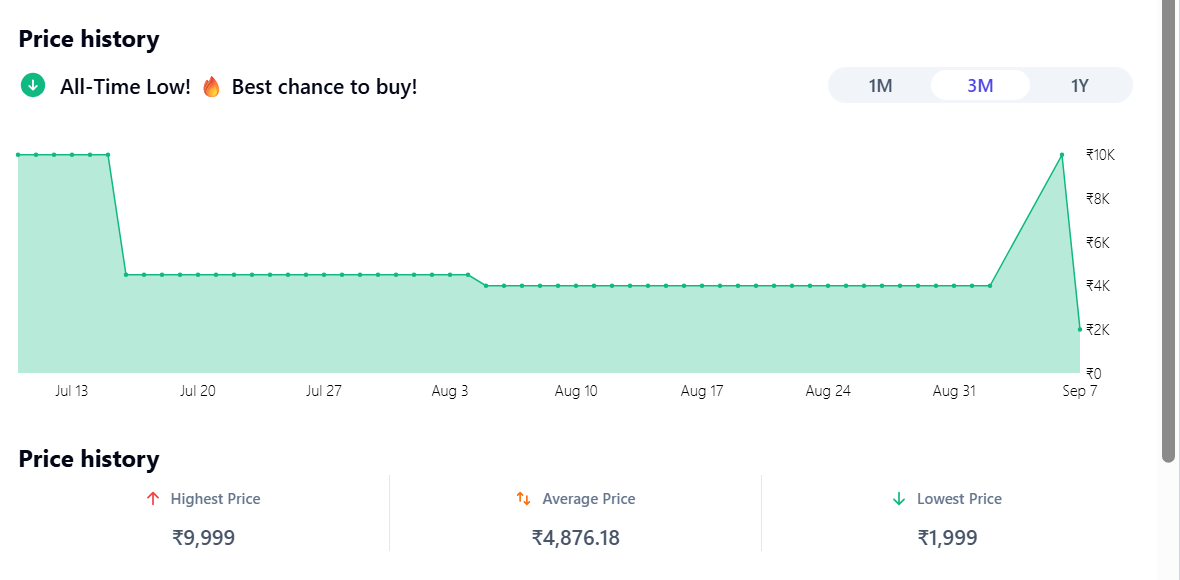Click the ₹1,999 lowest price value
The image size is (1180, 580).
click(x=947, y=538)
